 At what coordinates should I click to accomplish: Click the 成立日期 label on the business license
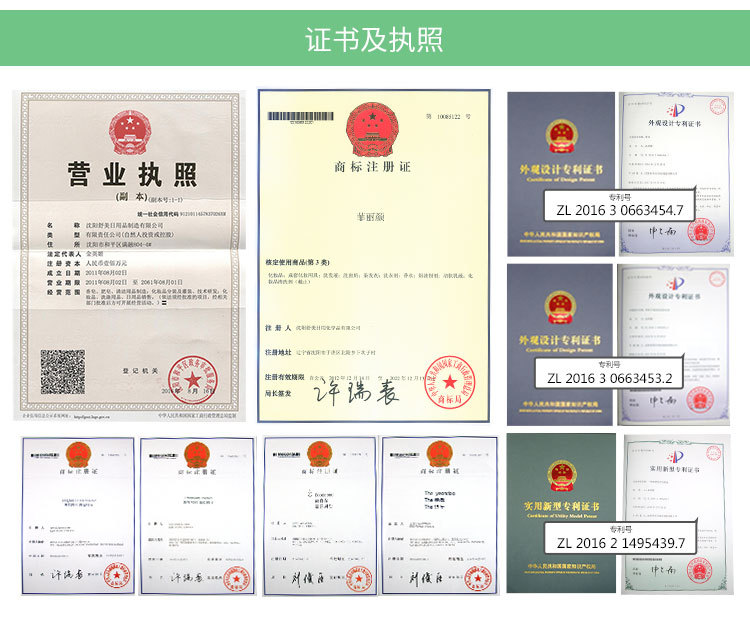coord(64,273)
